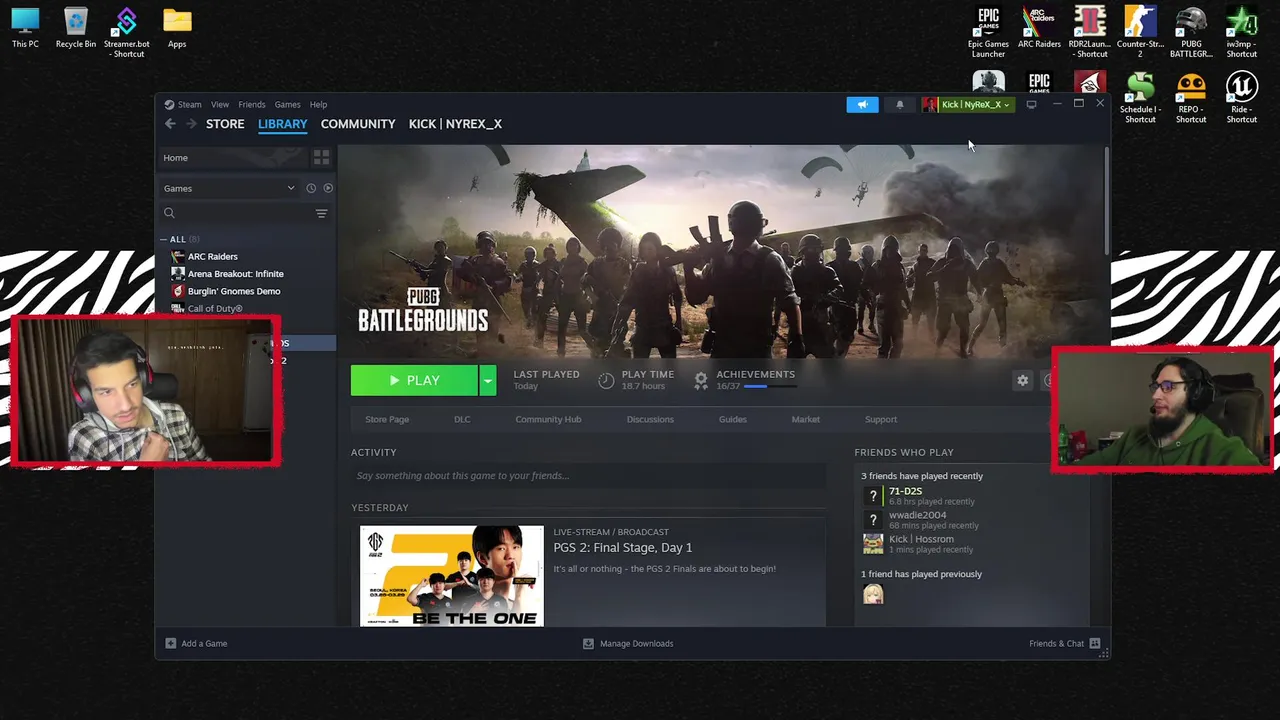
Task: Select the iw3mp shortcut on desktop
Action: pyautogui.click(x=1242, y=33)
